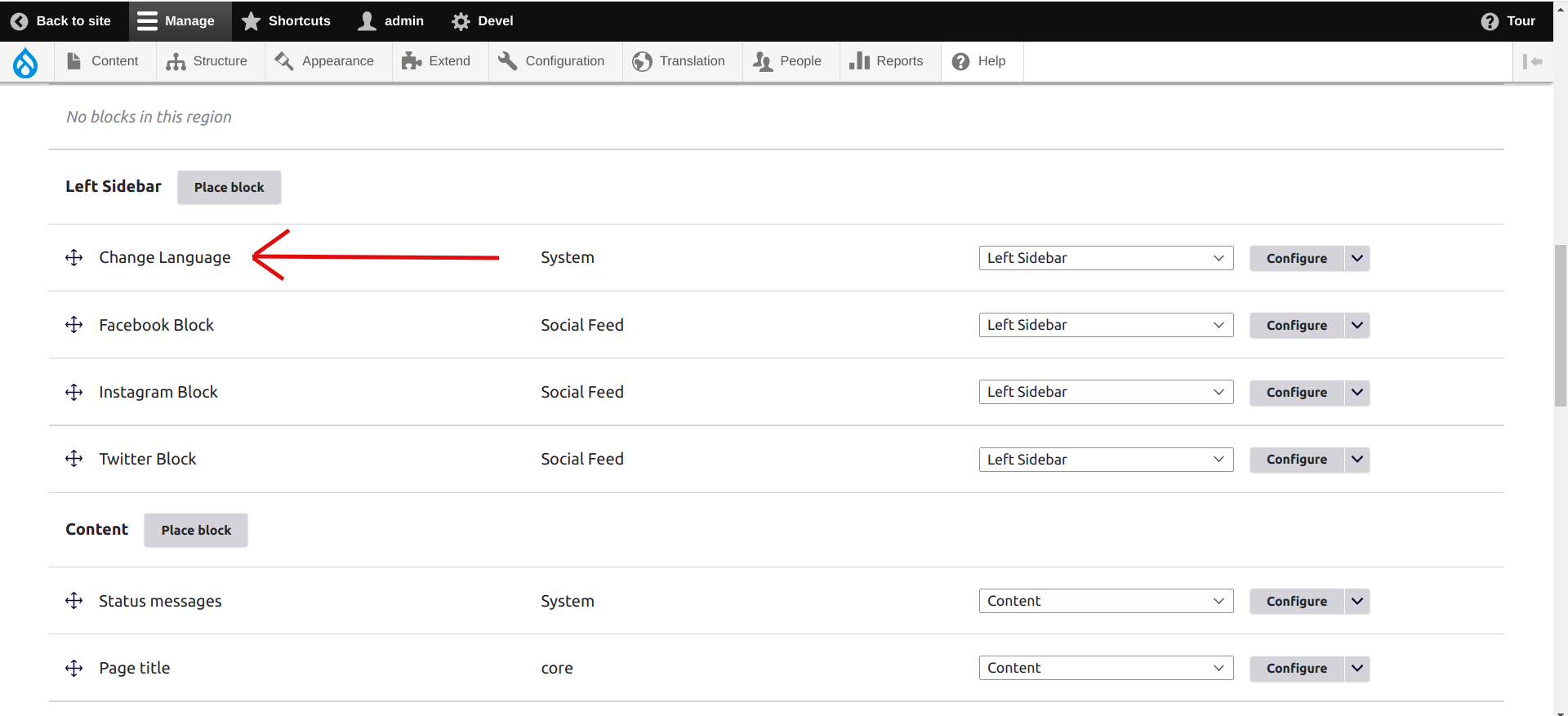Open the Tour help icon
This screenshot has width=1568, height=716.
[x=1490, y=21]
